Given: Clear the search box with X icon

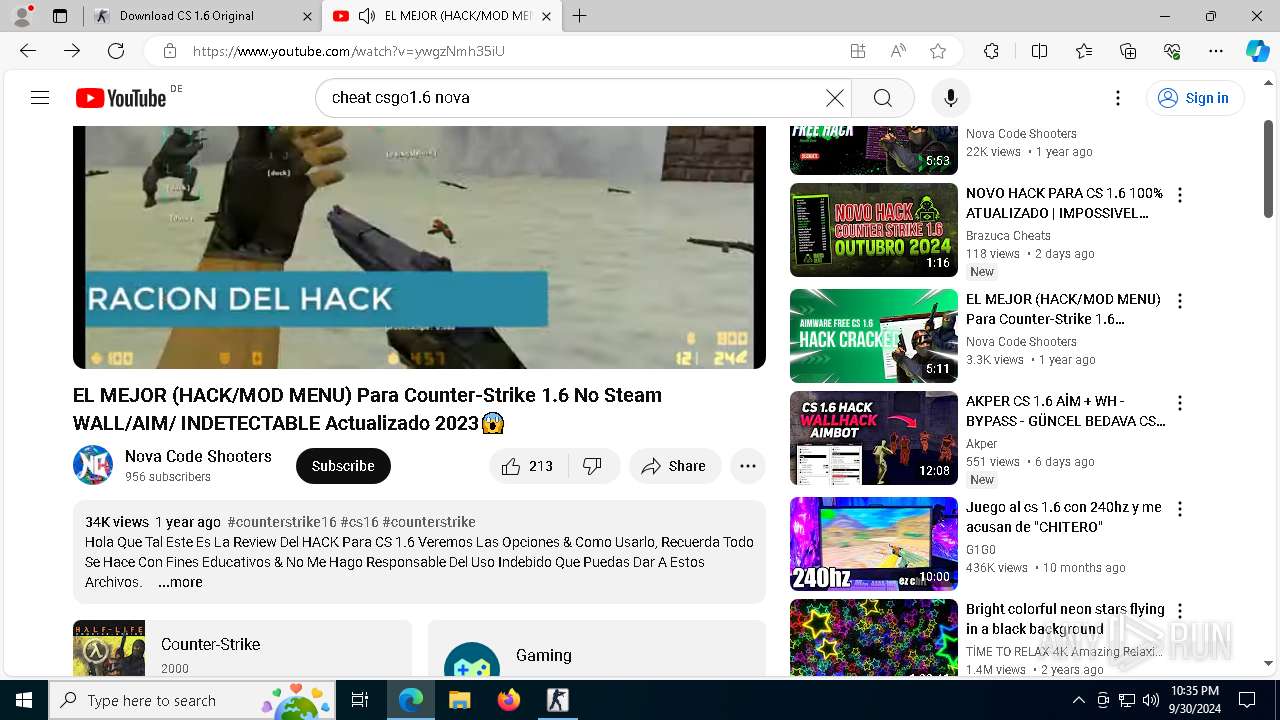Looking at the screenshot, I should pyautogui.click(x=835, y=98).
